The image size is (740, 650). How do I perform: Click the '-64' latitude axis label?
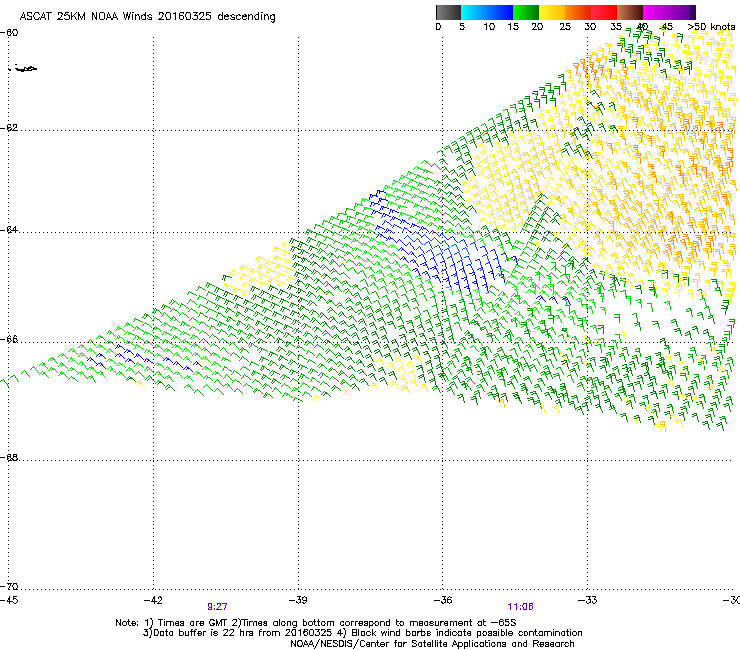point(9,230)
